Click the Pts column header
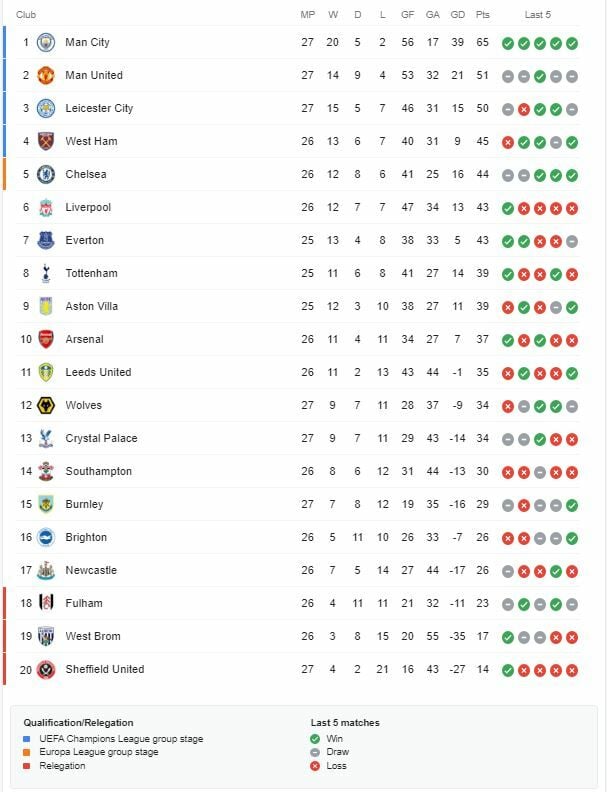 [483, 15]
